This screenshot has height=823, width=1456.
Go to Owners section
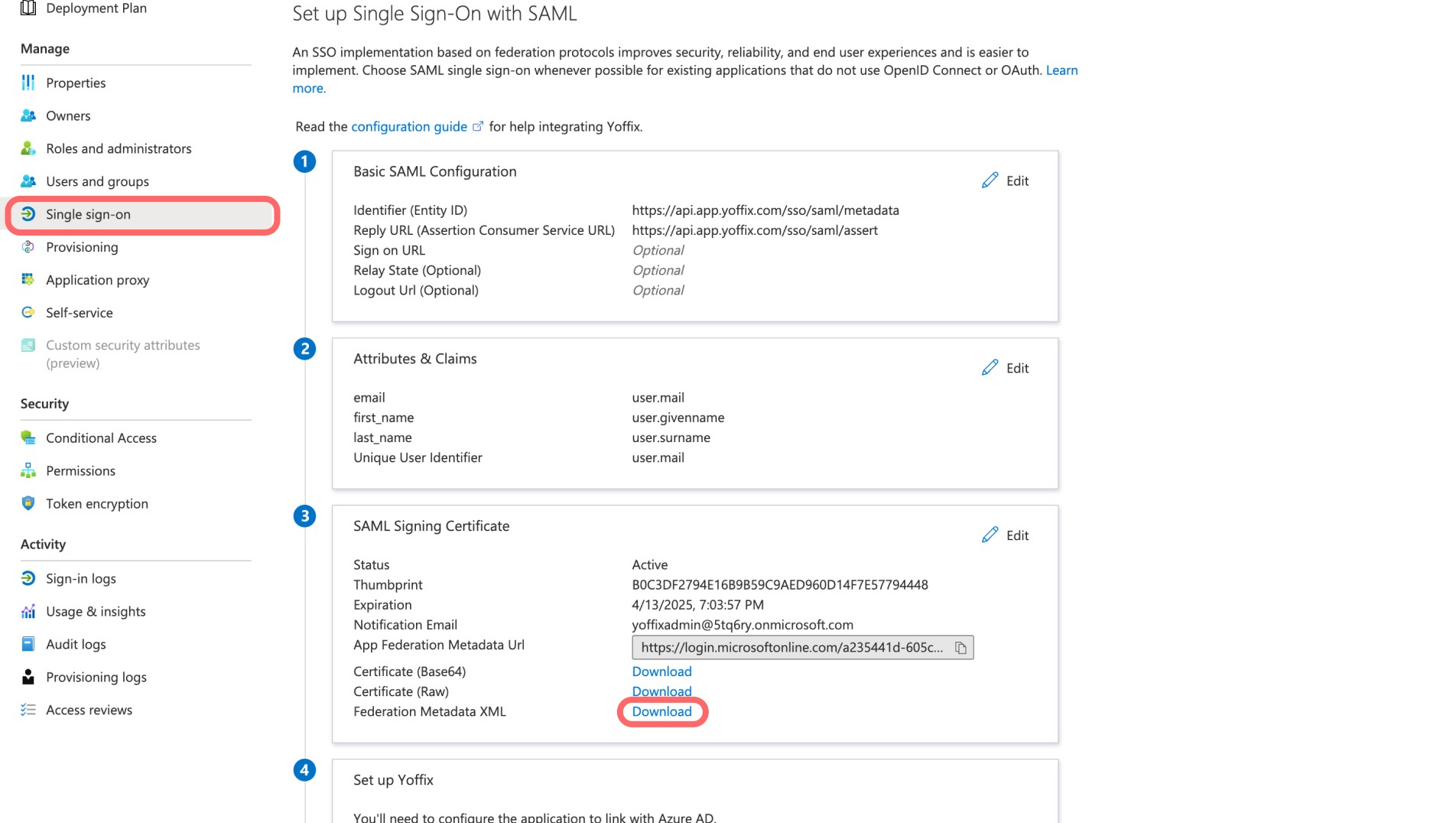68,115
